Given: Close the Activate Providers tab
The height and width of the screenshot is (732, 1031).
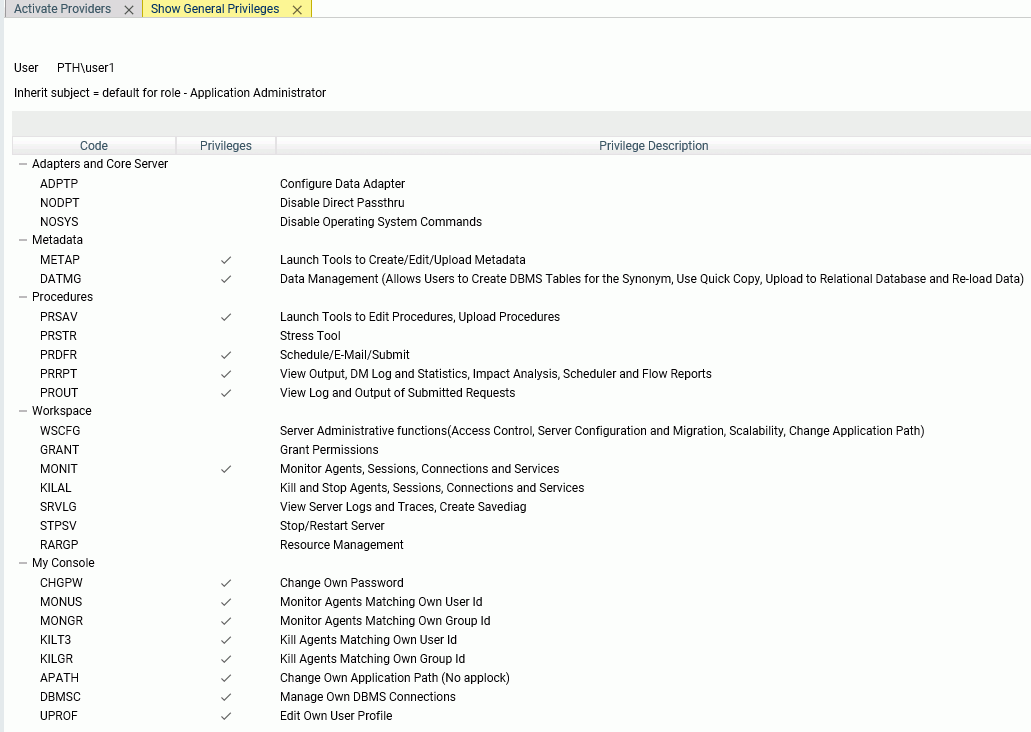Looking at the screenshot, I should pos(129,10).
